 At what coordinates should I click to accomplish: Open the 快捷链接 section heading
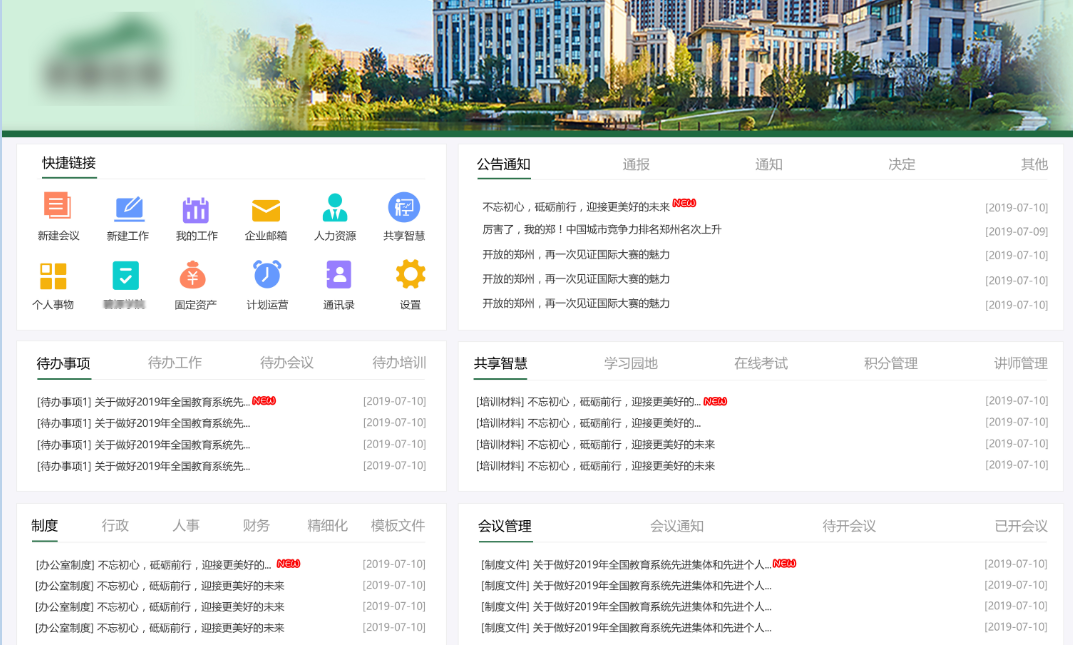[x=68, y=163]
